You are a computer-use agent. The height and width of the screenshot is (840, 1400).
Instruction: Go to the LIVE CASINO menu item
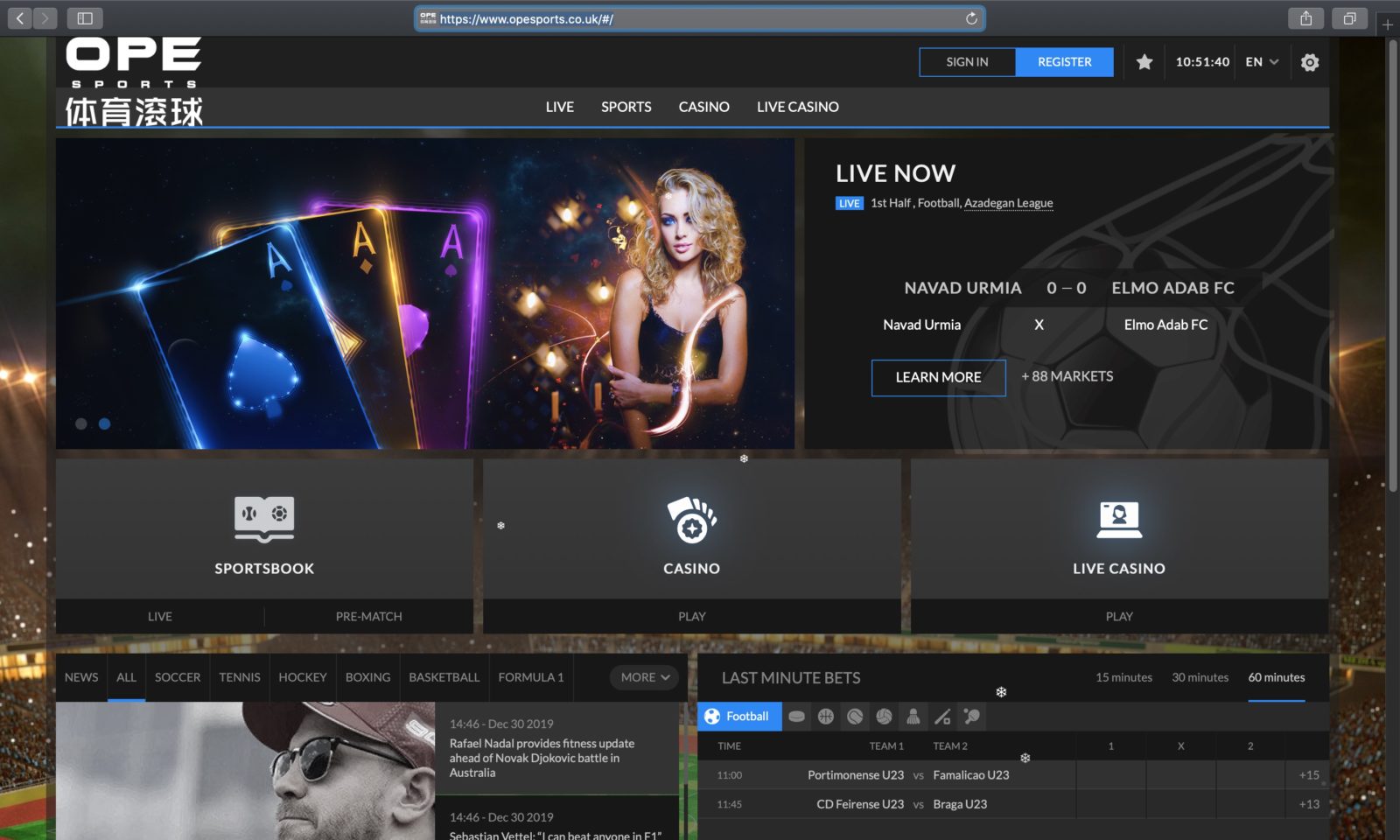pos(797,107)
